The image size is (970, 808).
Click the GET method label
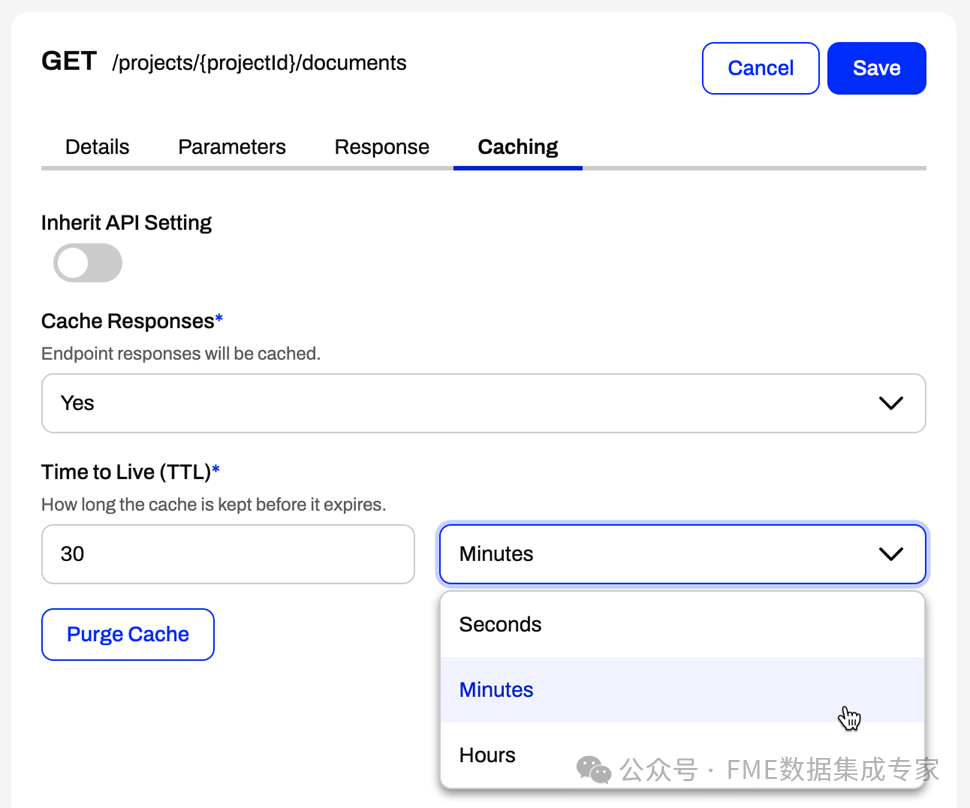pos(69,62)
